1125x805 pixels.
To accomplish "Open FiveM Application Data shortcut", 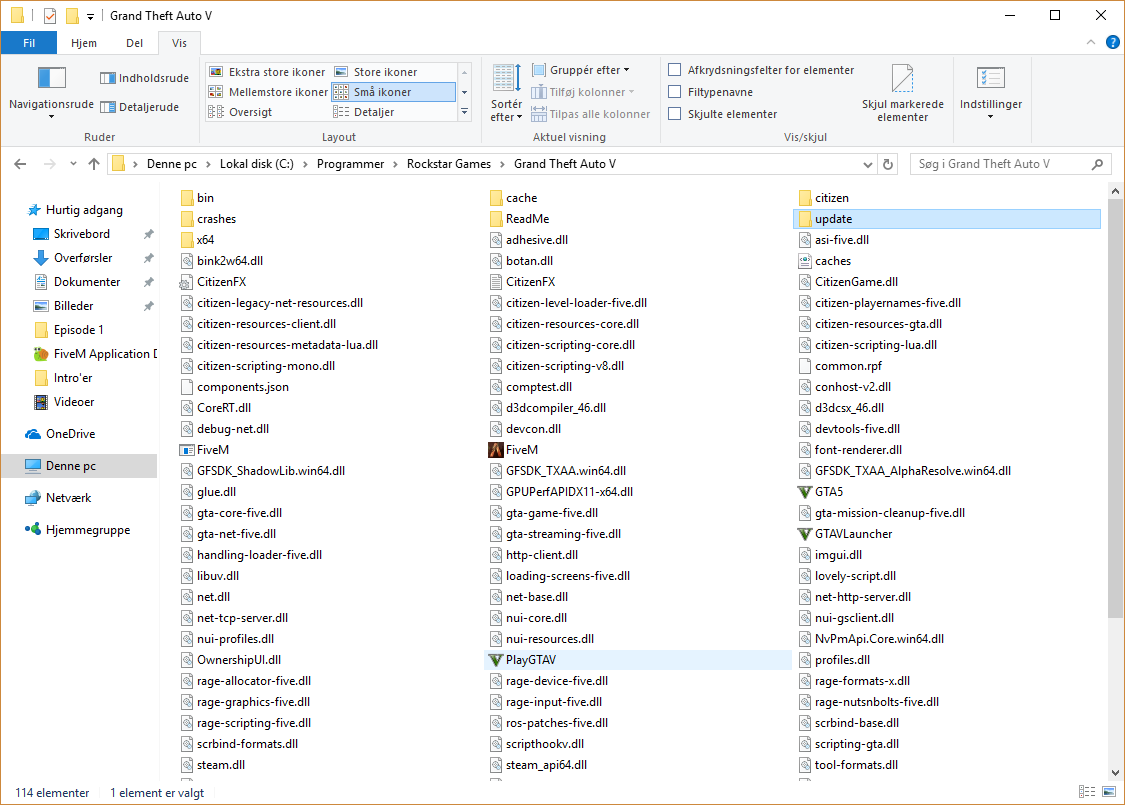I will [95, 354].
